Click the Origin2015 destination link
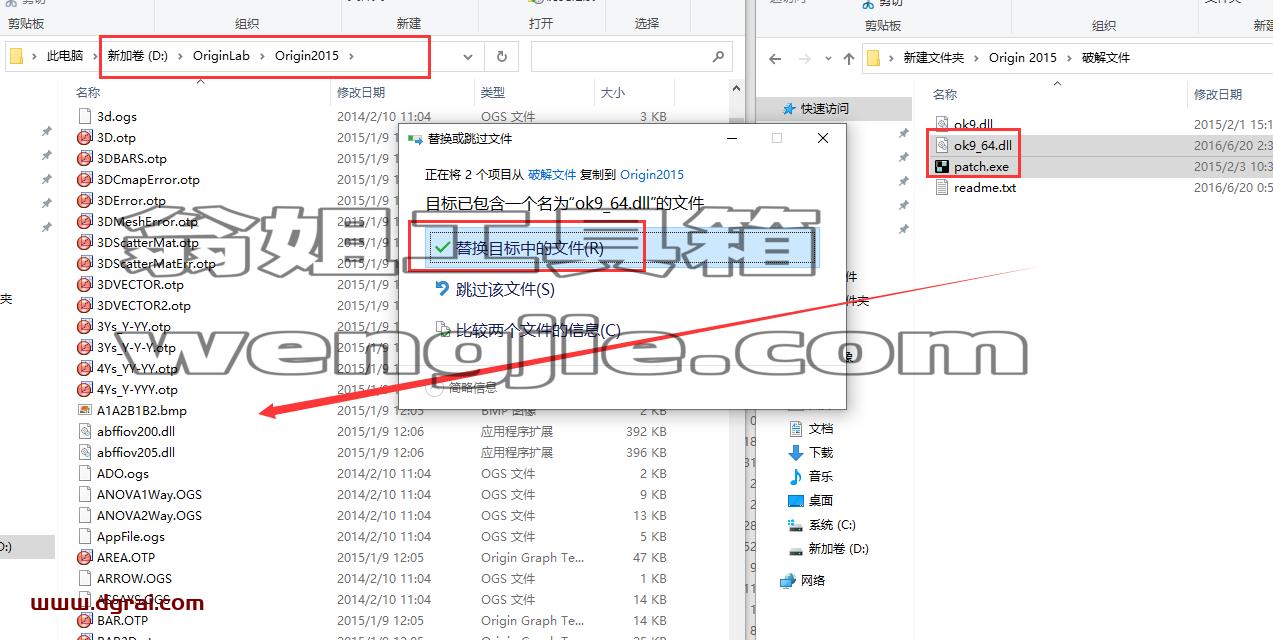1273x640 pixels. 652,174
